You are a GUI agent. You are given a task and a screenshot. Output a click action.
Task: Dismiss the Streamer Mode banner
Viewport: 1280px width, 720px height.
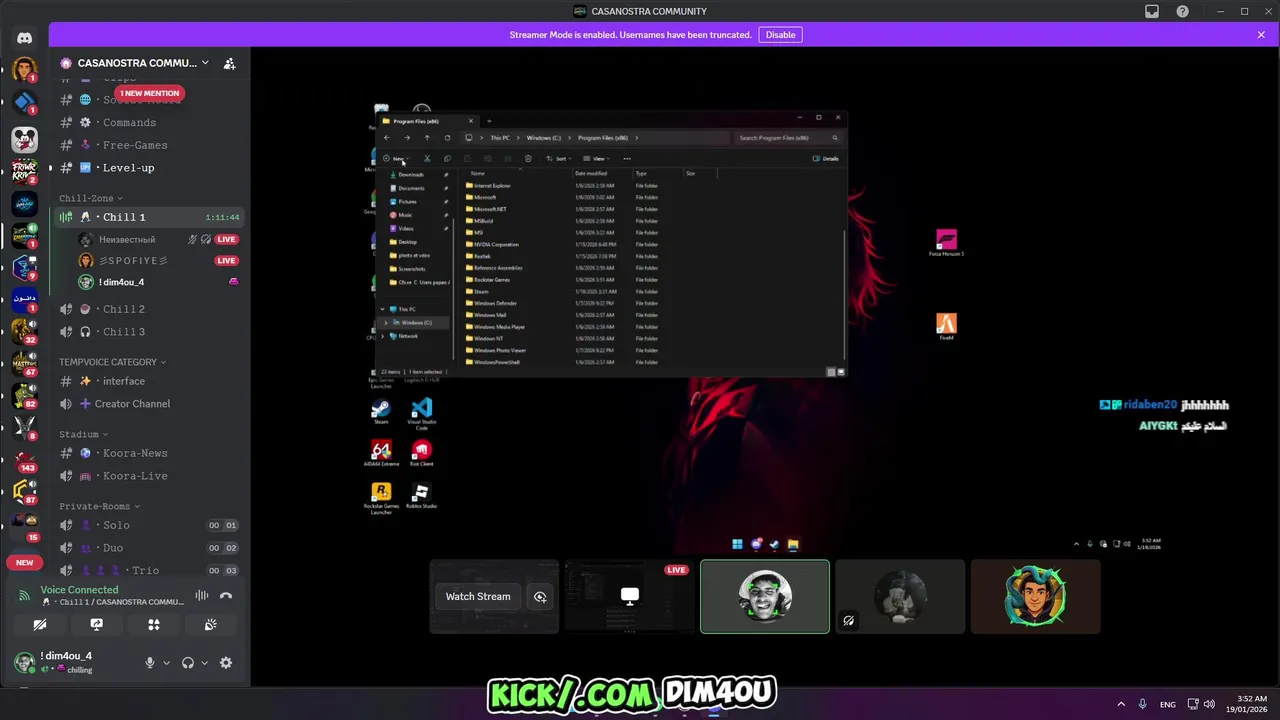(1261, 35)
